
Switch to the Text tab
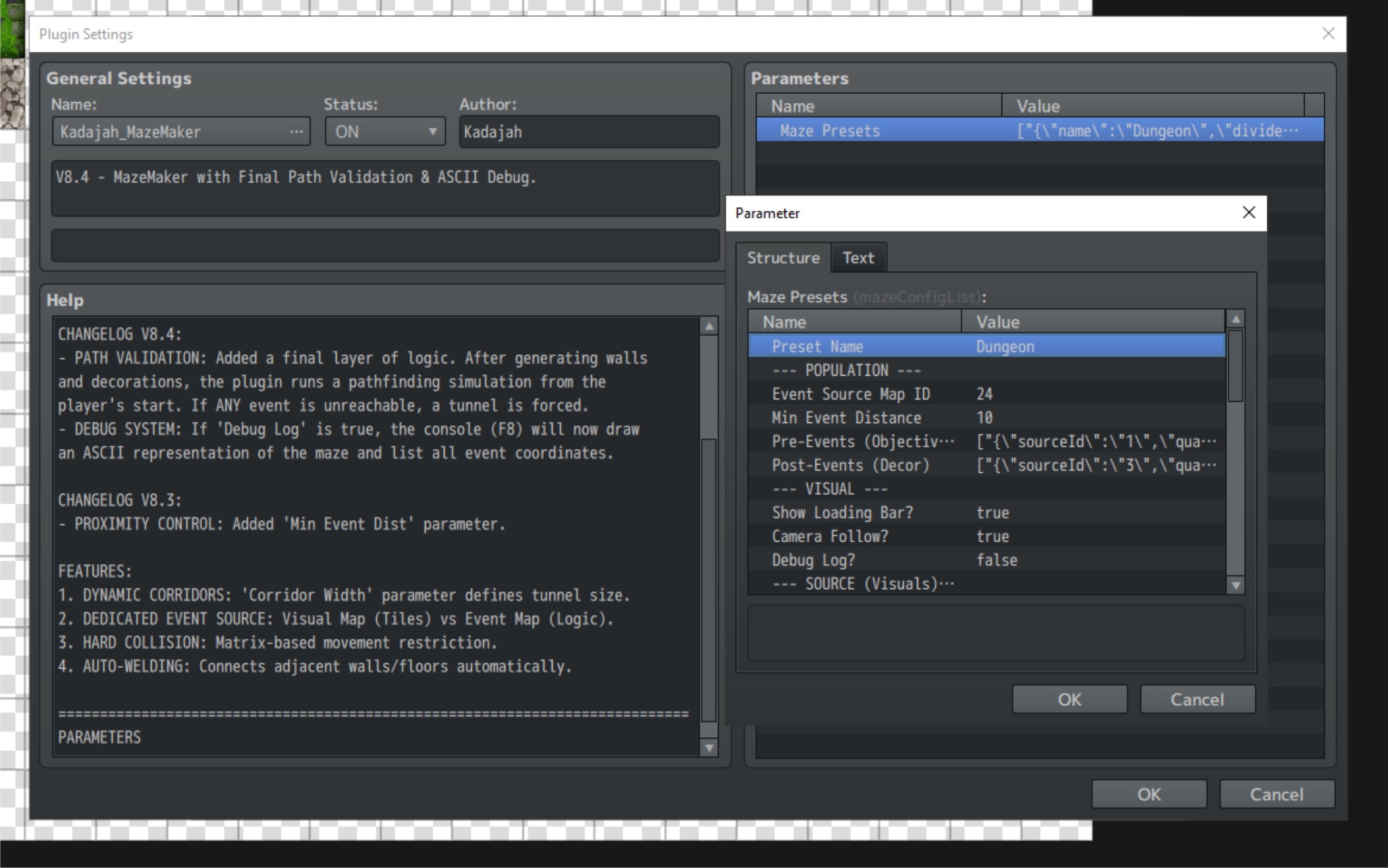[x=858, y=258]
